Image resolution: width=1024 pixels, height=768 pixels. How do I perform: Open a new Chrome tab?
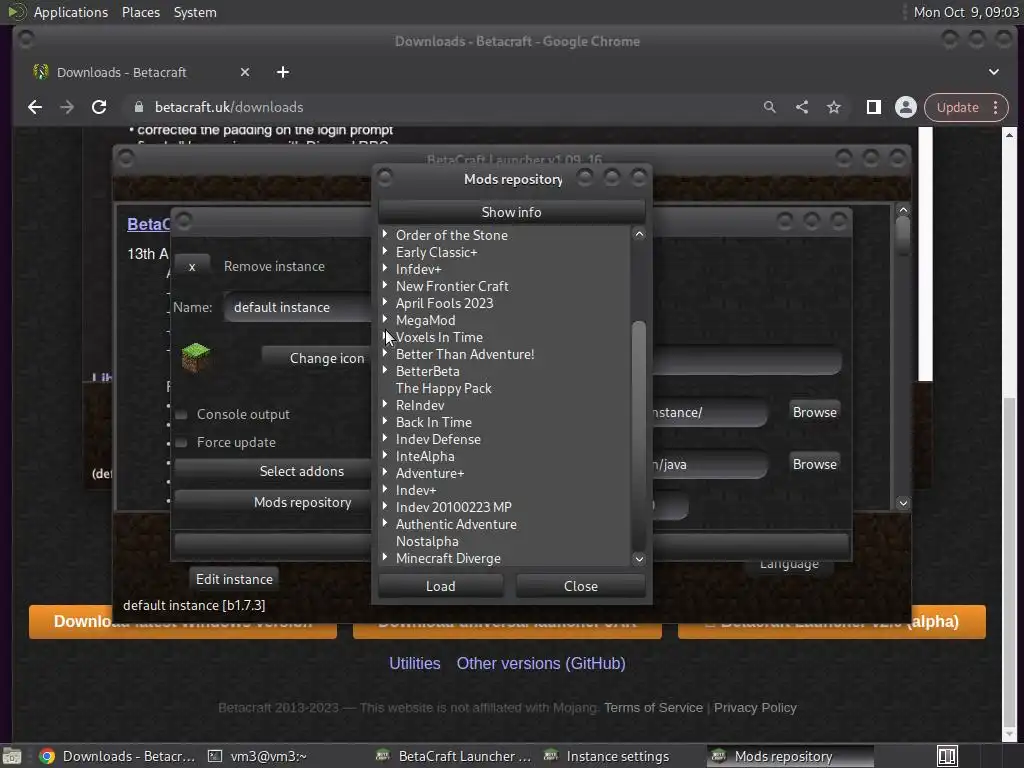(x=283, y=72)
